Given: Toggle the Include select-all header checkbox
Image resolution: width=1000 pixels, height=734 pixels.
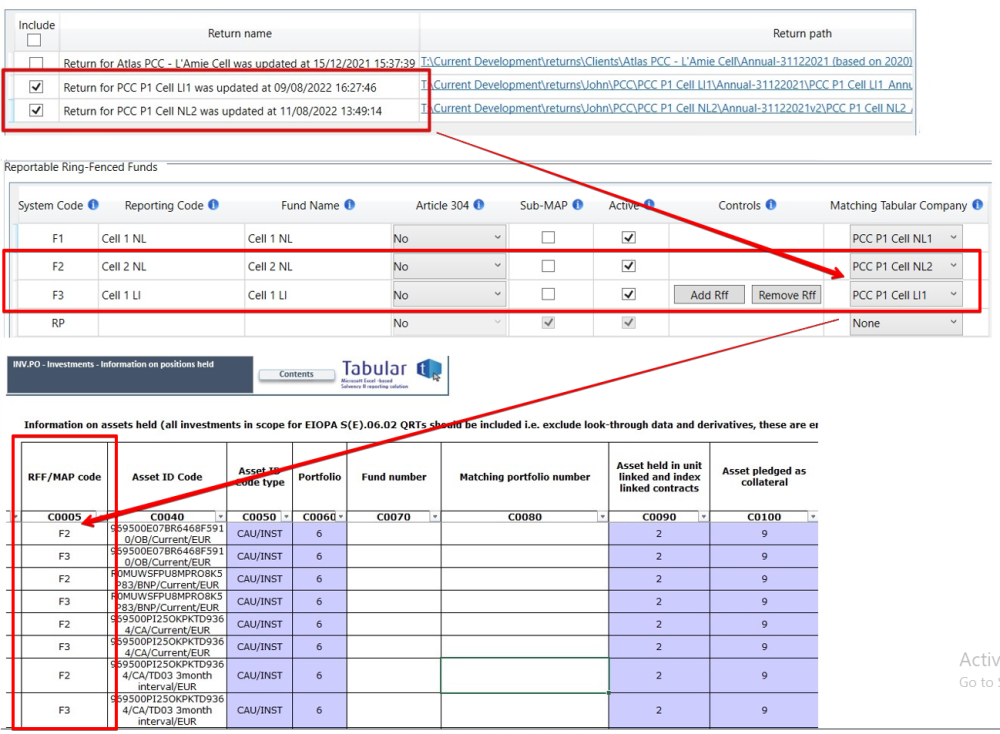Looking at the screenshot, I should coord(32,41).
